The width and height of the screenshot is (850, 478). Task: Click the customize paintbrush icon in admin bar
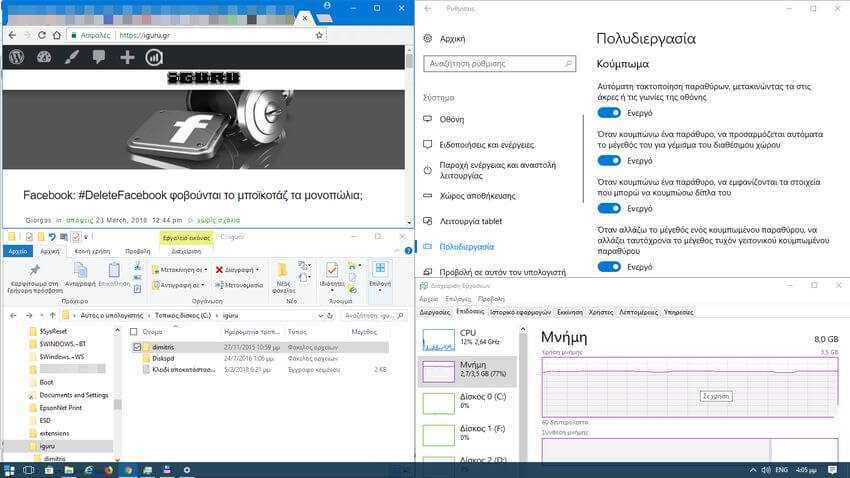pos(72,57)
